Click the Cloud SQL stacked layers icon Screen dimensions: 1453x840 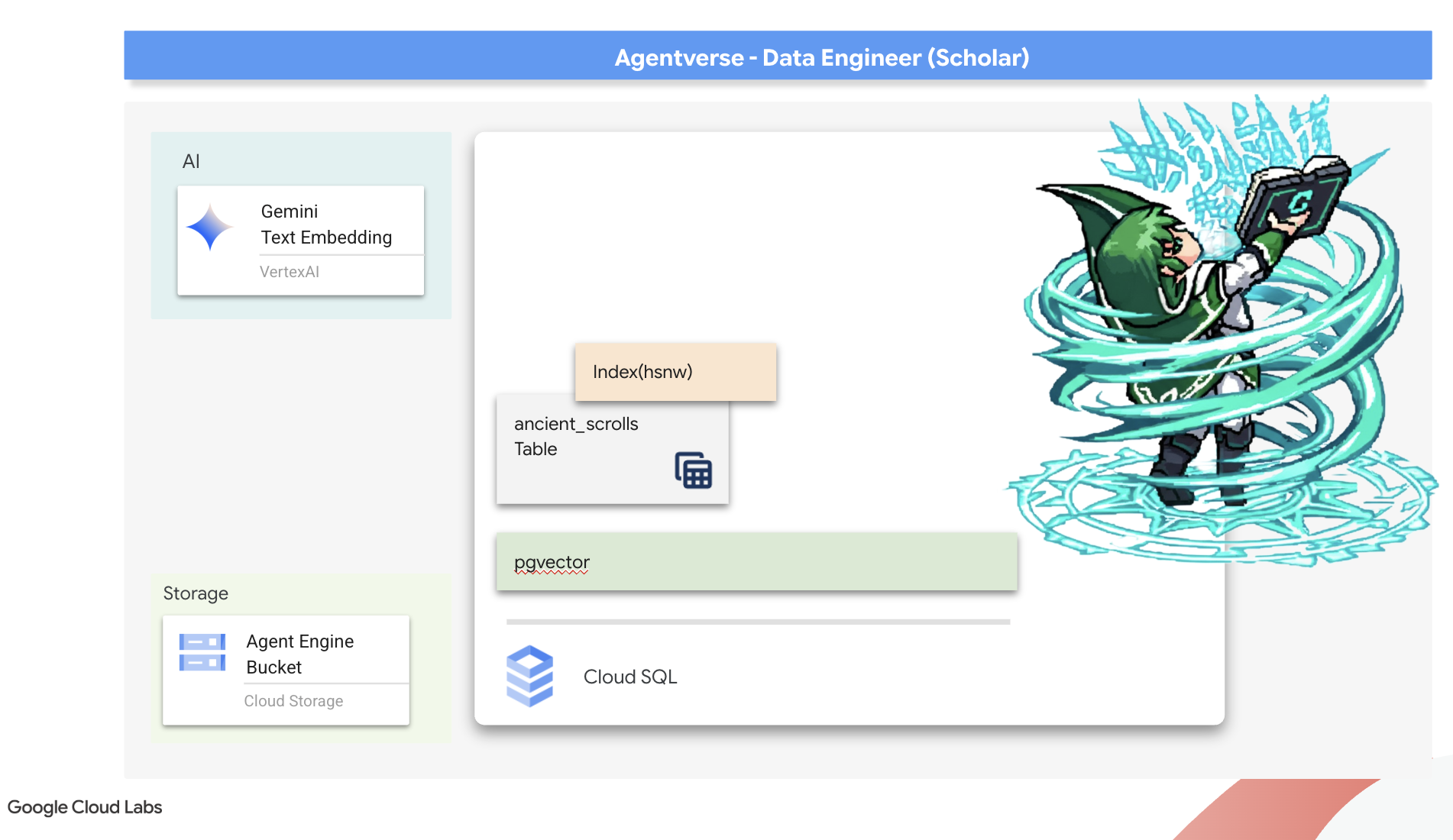(x=529, y=676)
